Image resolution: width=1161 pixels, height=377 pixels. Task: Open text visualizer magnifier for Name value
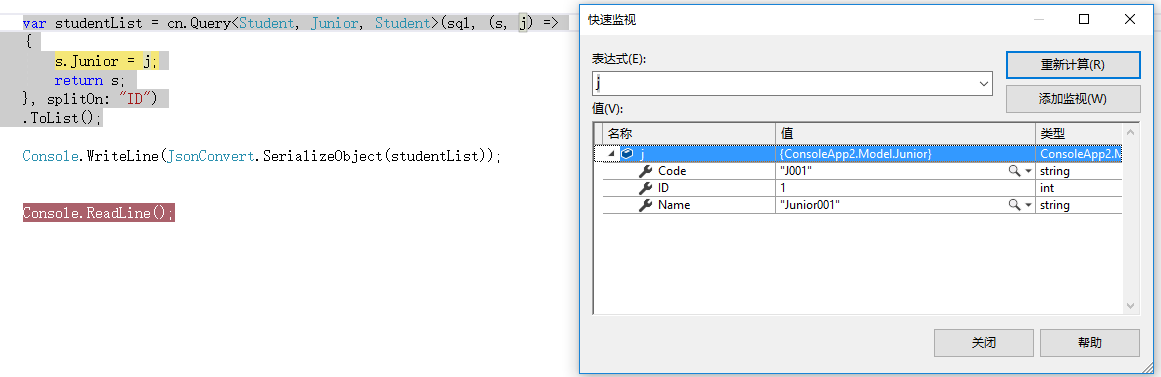tap(1014, 205)
